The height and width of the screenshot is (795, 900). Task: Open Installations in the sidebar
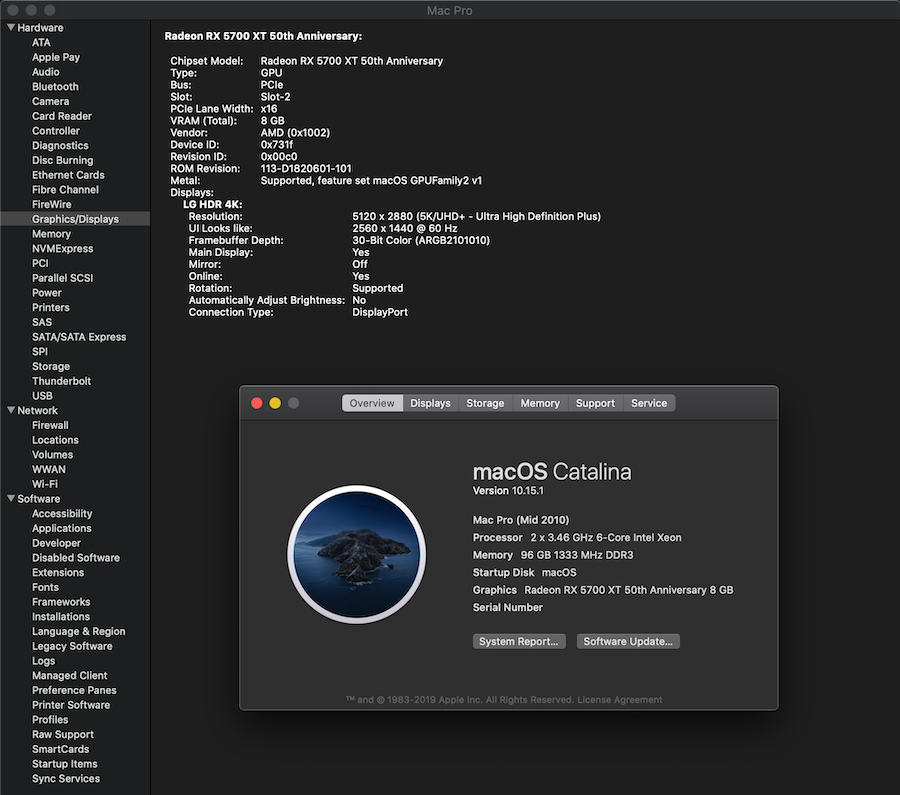click(61, 616)
